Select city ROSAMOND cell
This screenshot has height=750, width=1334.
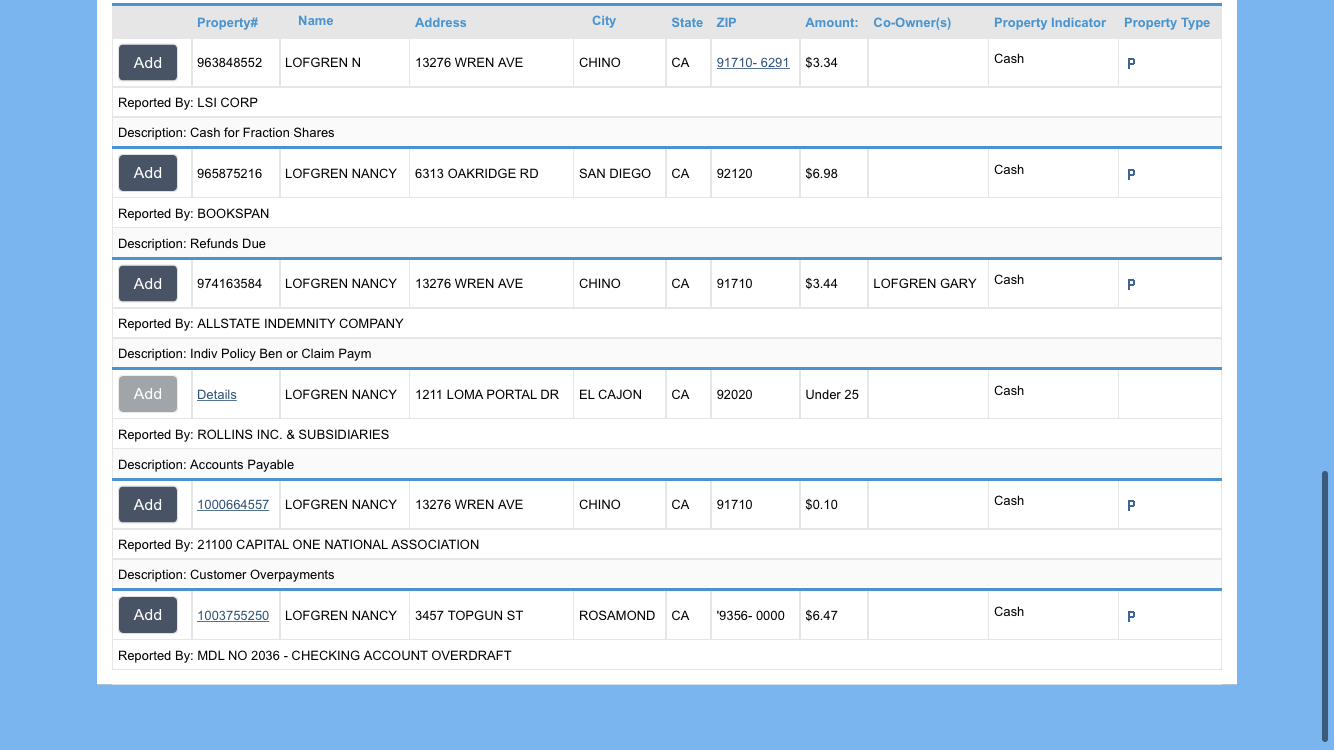pos(620,615)
